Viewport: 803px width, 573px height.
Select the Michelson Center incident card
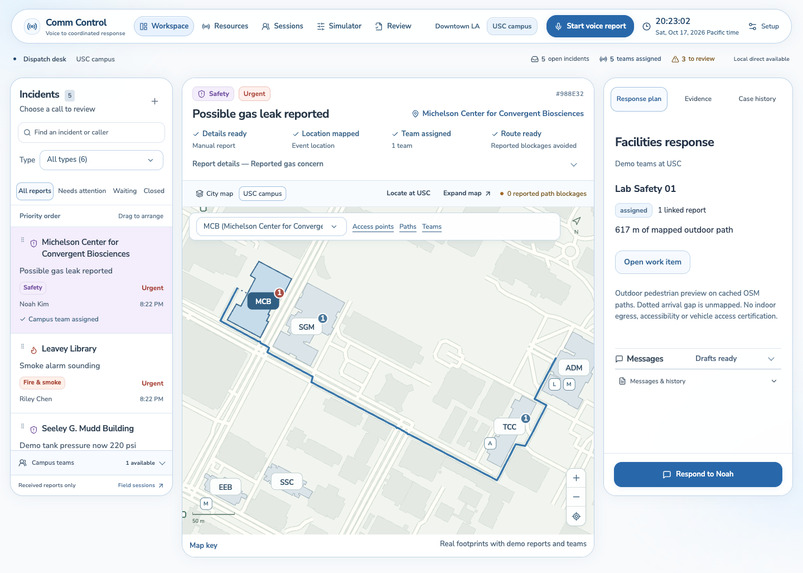click(x=92, y=280)
